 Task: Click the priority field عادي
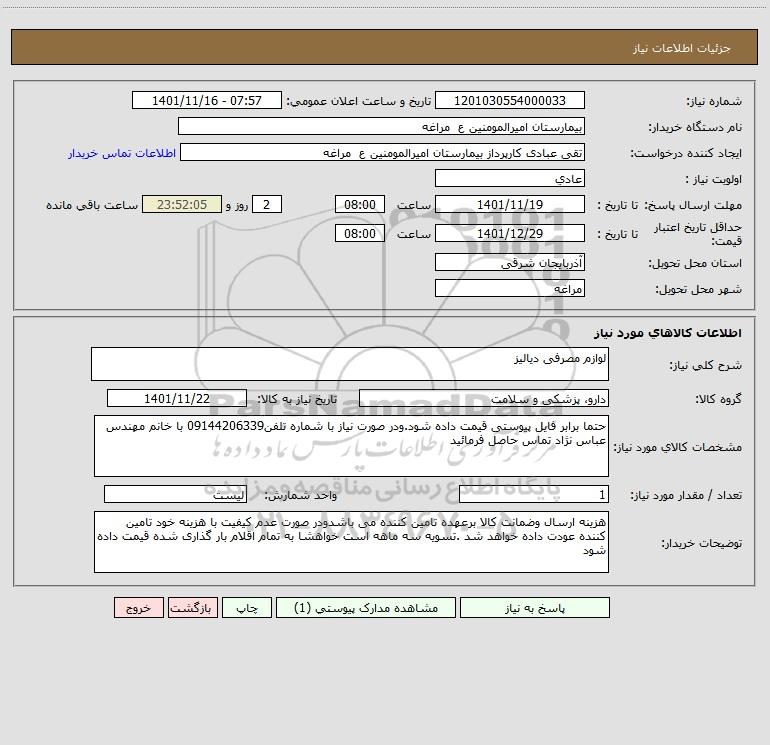(510, 178)
